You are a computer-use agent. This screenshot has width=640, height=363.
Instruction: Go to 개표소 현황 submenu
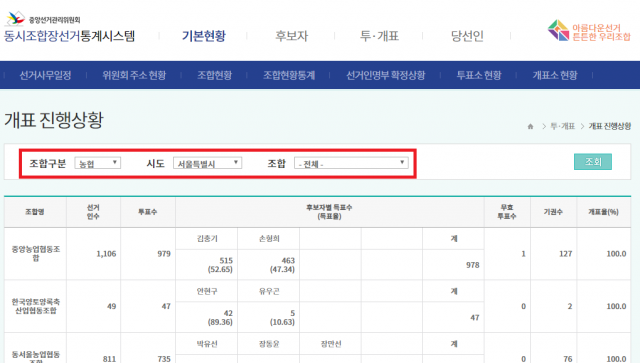click(555, 75)
